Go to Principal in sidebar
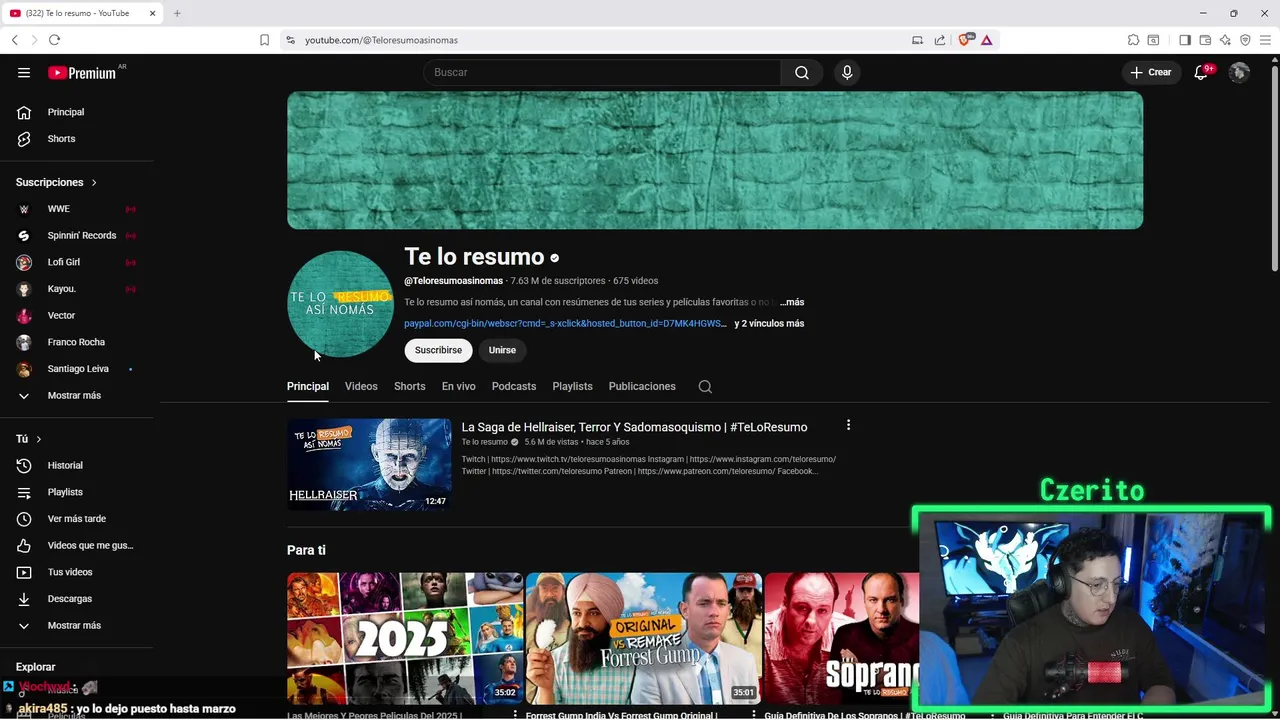Image resolution: width=1280 pixels, height=720 pixels. [77, 112]
